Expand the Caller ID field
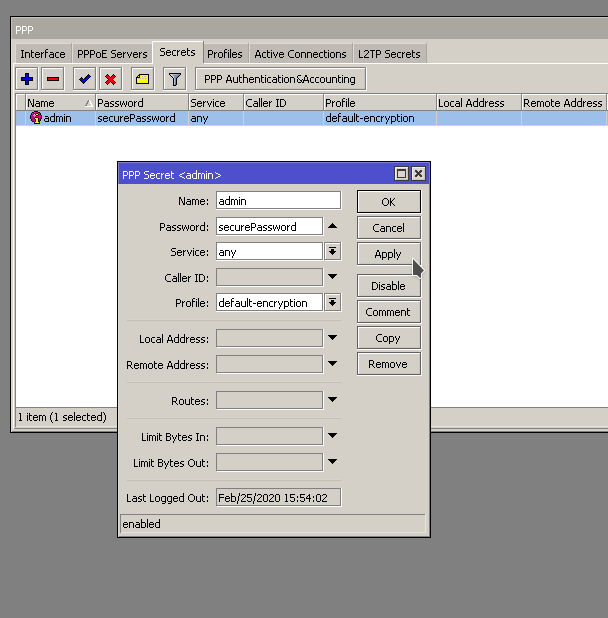 pyautogui.click(x=333, y=277)
